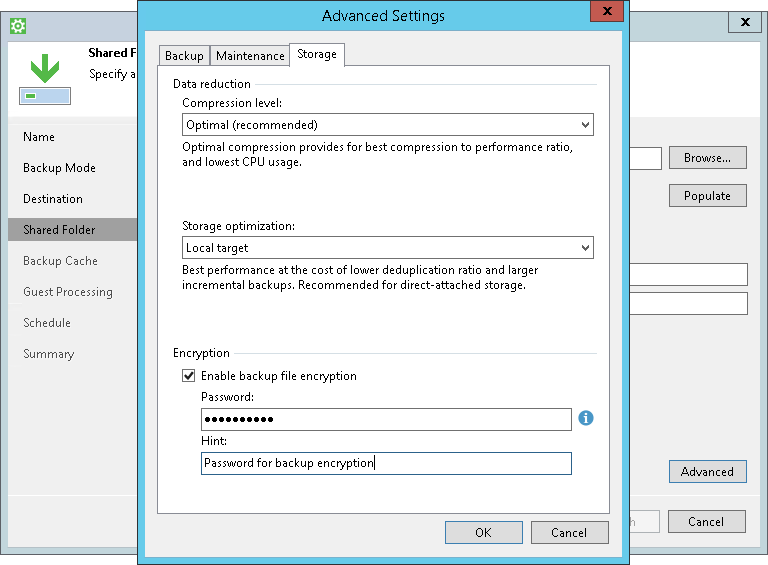Enable backup file encryption checkbox
The image size is (768, 565).
pyautogui.click(x=188, y=376)
